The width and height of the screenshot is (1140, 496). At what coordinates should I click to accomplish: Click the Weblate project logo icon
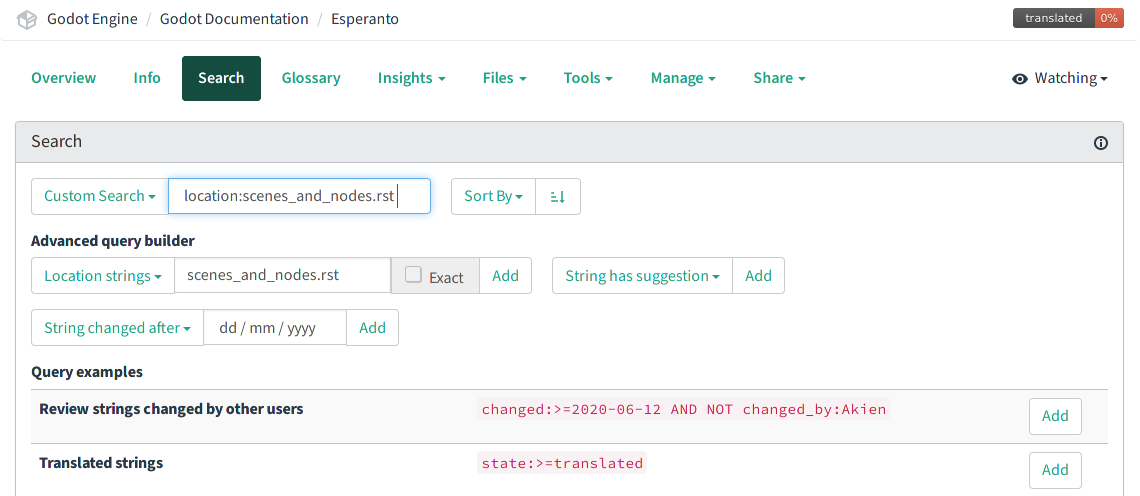(x=27, y=19)
